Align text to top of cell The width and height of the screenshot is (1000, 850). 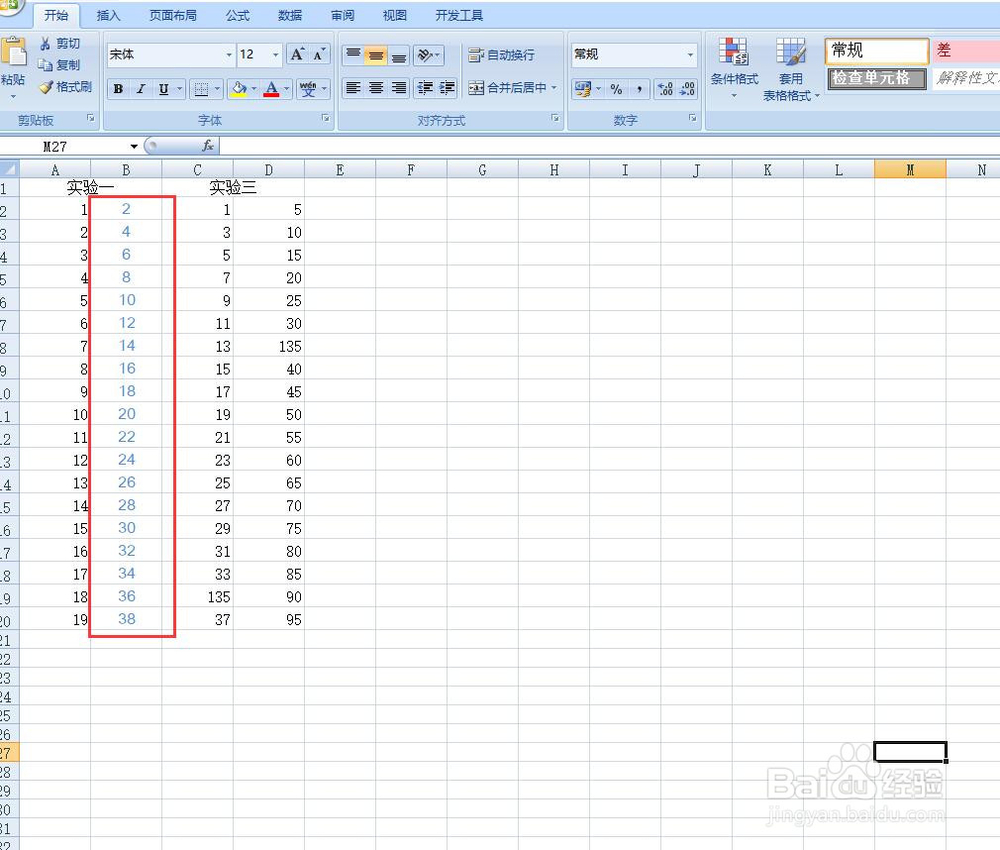pos(353,55)
